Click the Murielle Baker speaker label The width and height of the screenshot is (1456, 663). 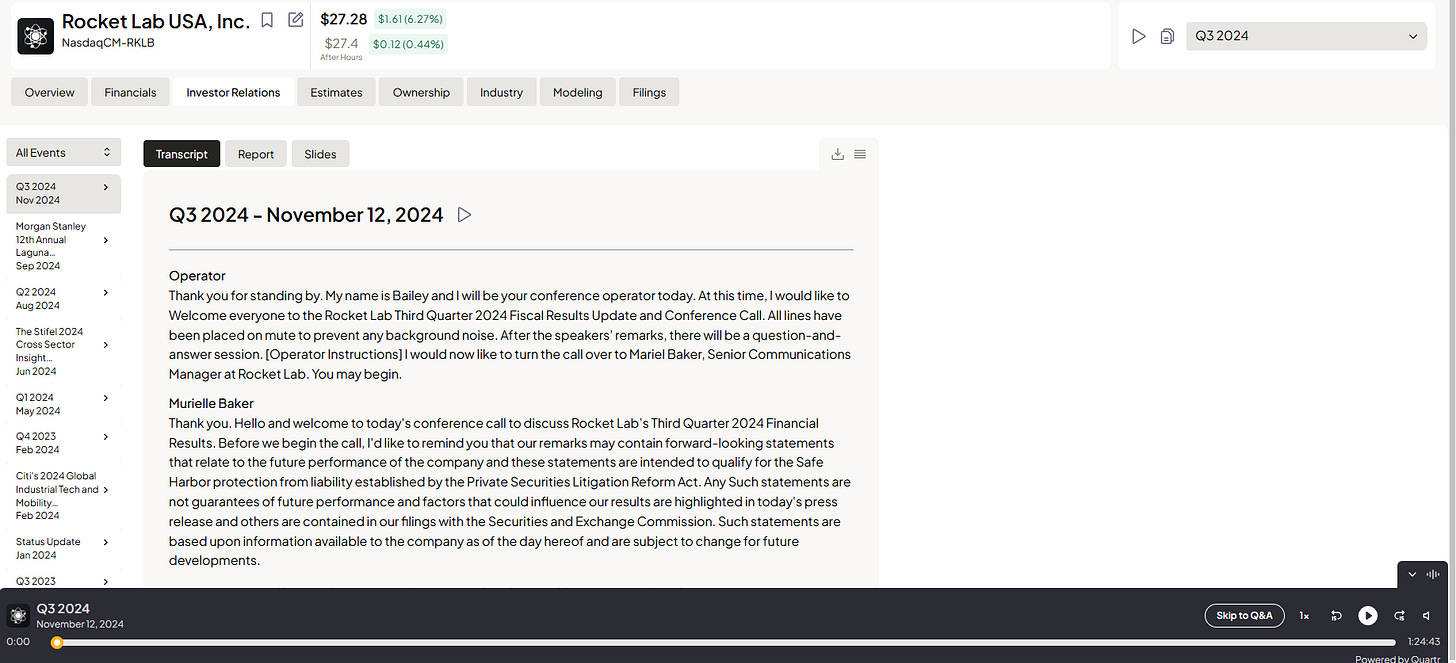[211, 404]
